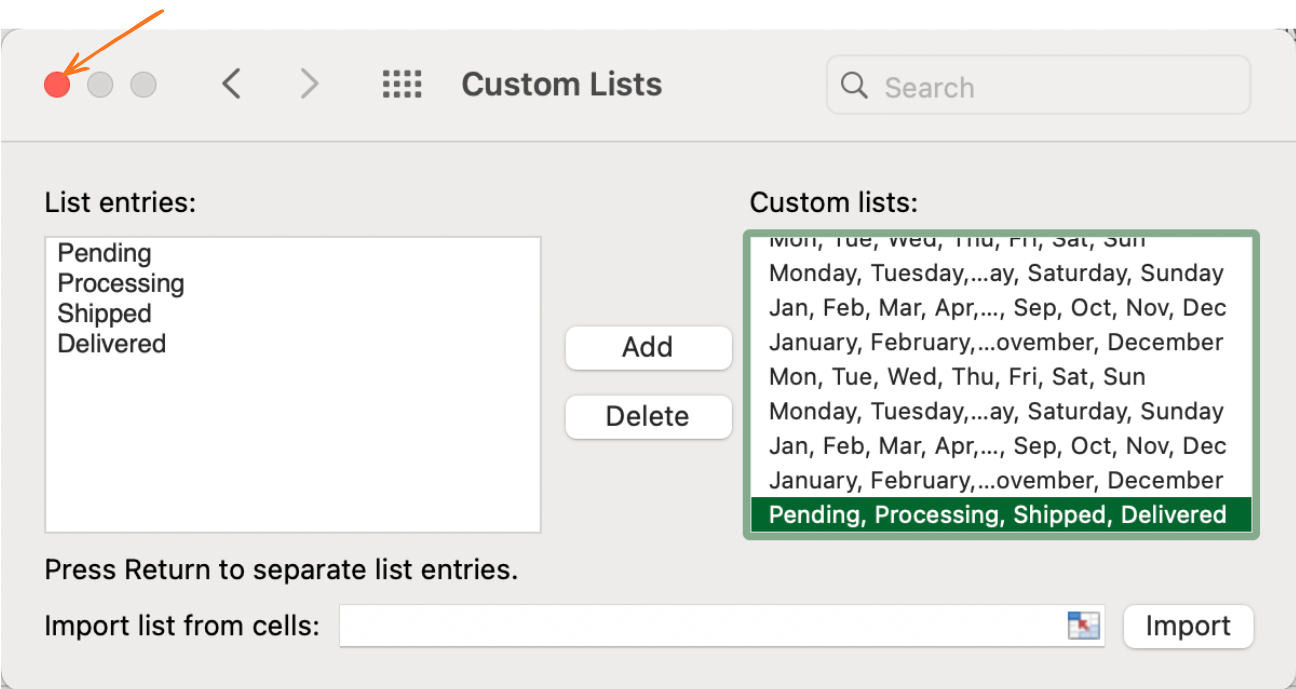1296x689 pixels.
Task: Click the Import list from cells field
Action: [x=700, y=626]
